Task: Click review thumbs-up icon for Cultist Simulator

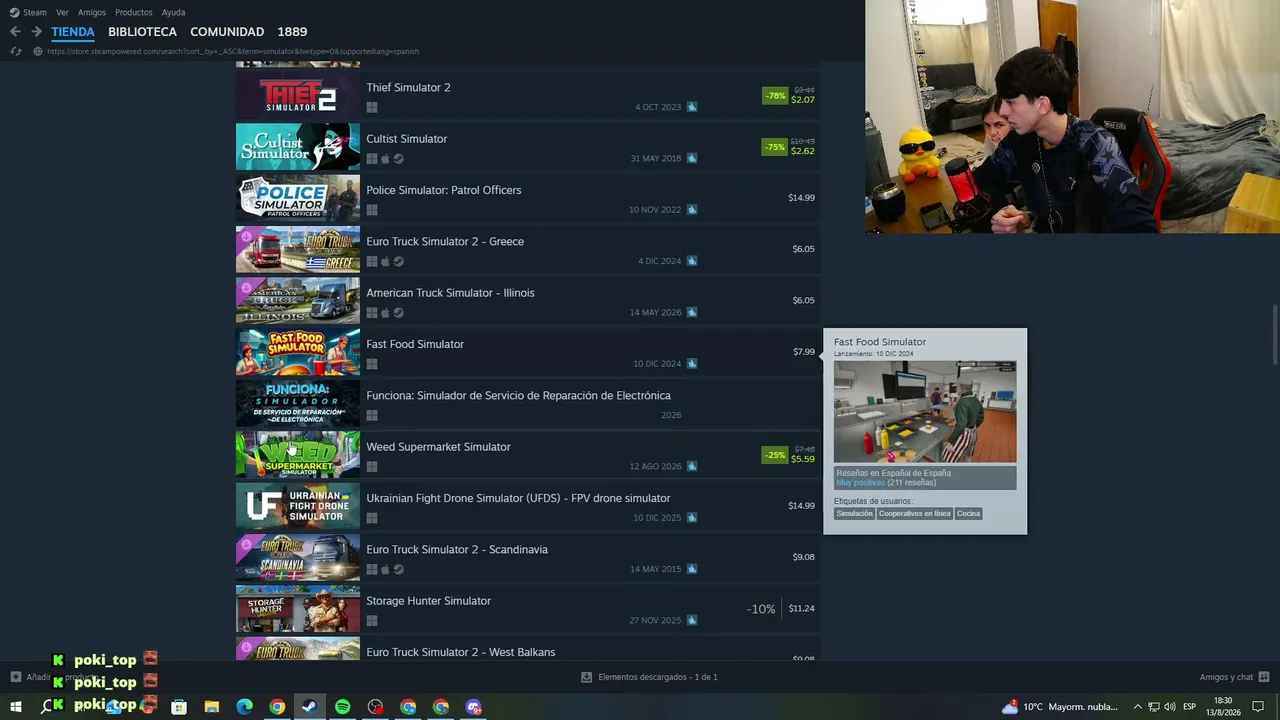Action: pyautogui.click(x=692, y=158)
